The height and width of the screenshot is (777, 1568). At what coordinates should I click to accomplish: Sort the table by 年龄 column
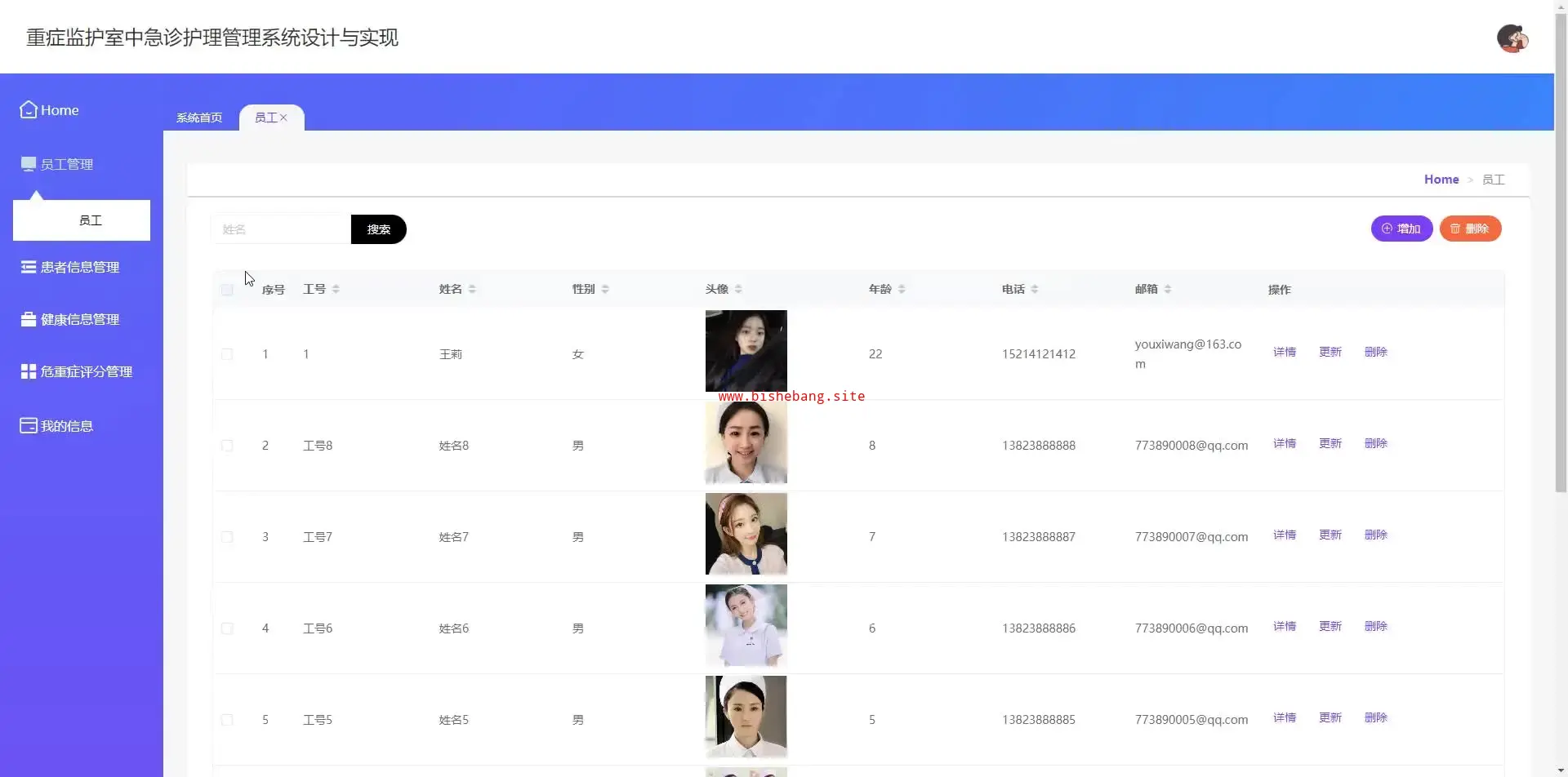(x=902, y=289)
